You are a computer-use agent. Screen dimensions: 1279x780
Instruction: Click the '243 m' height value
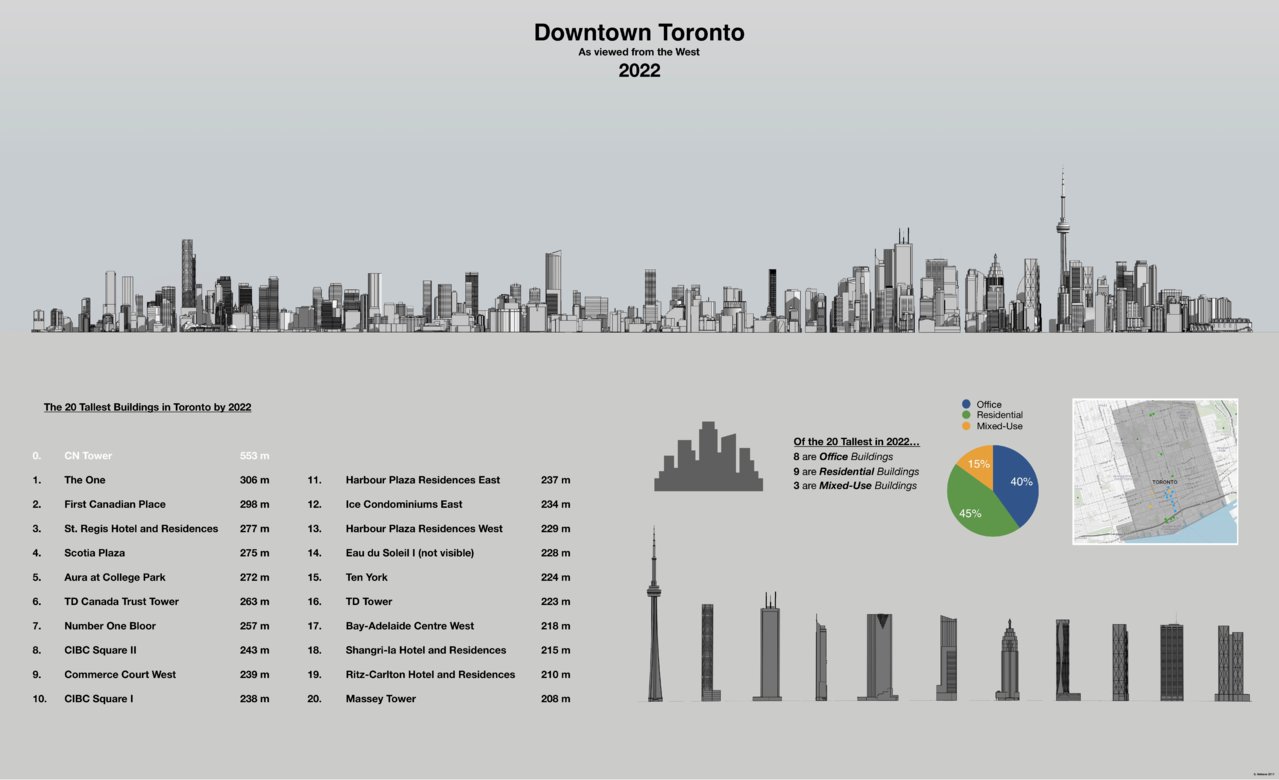click(x=254, y=650)
